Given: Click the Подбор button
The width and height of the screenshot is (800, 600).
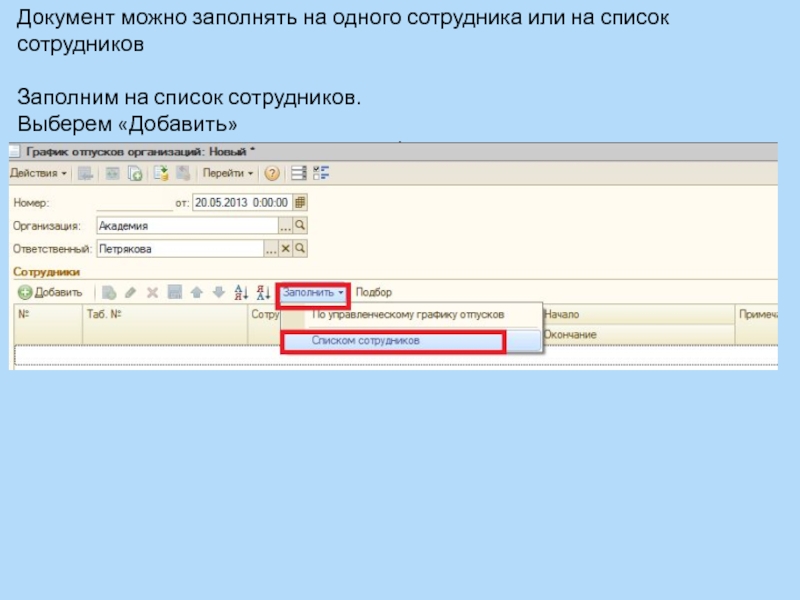Looking at the screenshot, I should [374, 292].
